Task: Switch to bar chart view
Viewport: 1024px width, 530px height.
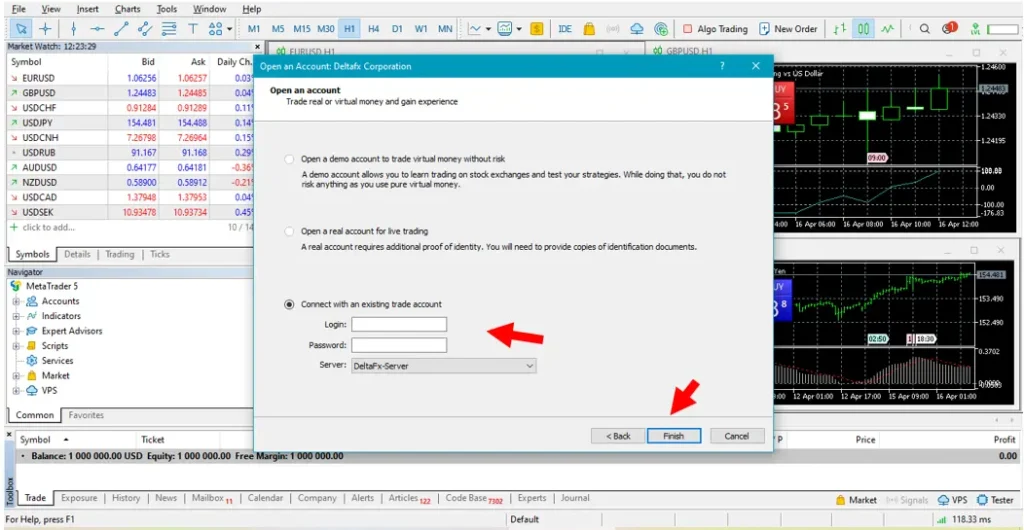Action: [x=840, y=29]
